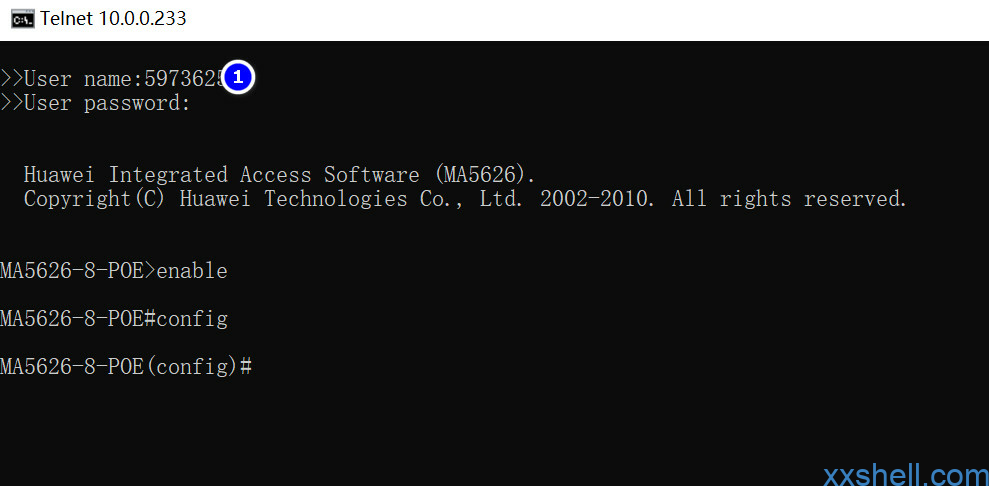Screen dimensions: 989x486
Task: Click the (MA5626) model text
Action: coord(484,175)
